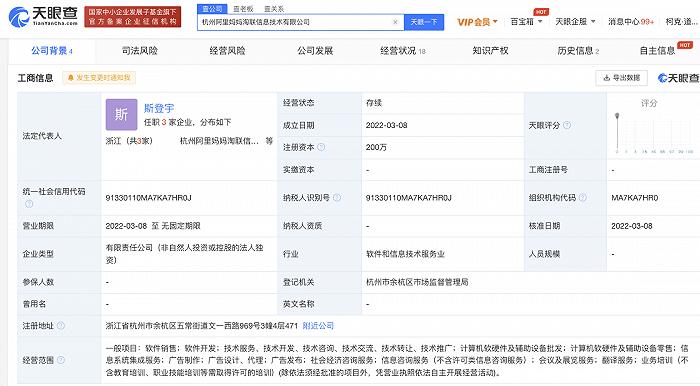Click the help icon next to 注册地址
The width and height of the screenshot is (700, 386).
point(61,326)
